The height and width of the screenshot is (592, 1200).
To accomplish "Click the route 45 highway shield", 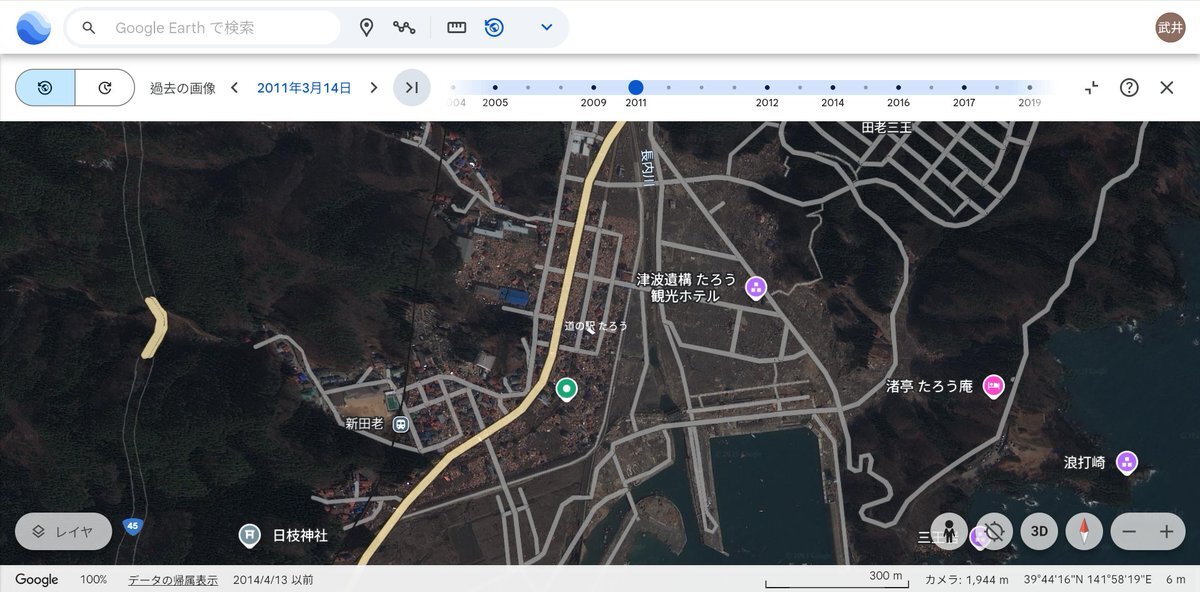I will point(132,525).
